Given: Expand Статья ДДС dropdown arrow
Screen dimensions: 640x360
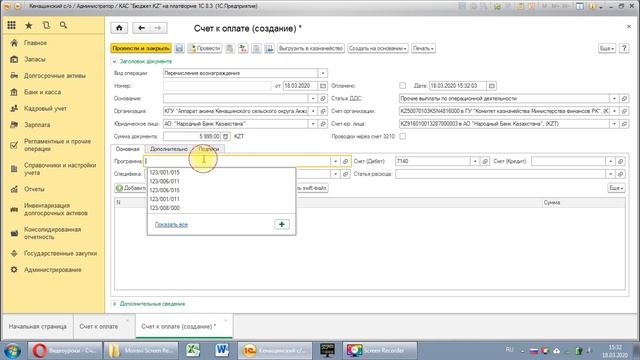Looking at the screenshot, I should coord(614,98).
